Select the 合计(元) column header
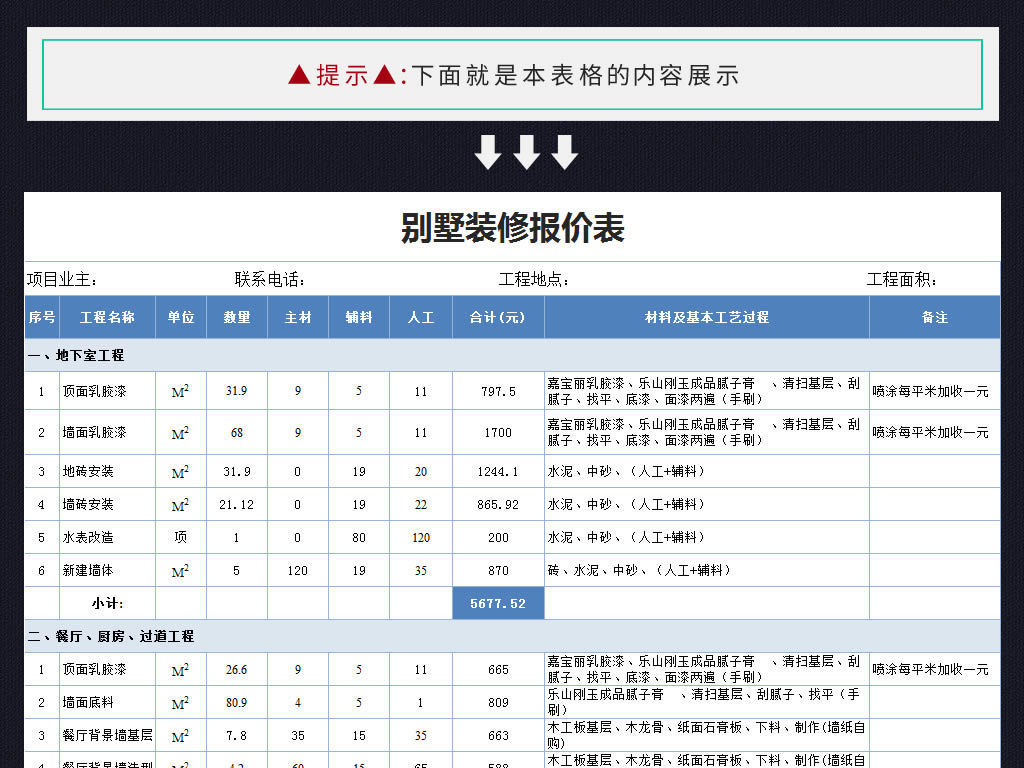1024x768 pixels. pos(498,316)
